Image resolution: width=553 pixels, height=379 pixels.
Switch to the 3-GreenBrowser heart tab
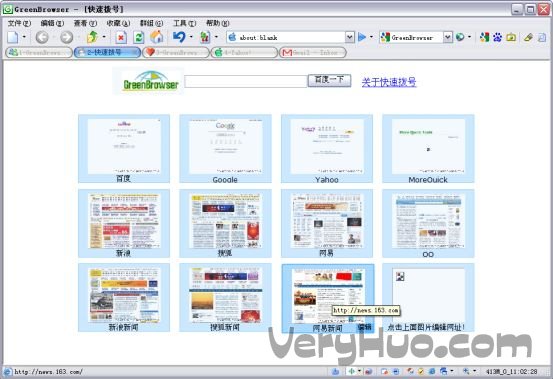176,53
